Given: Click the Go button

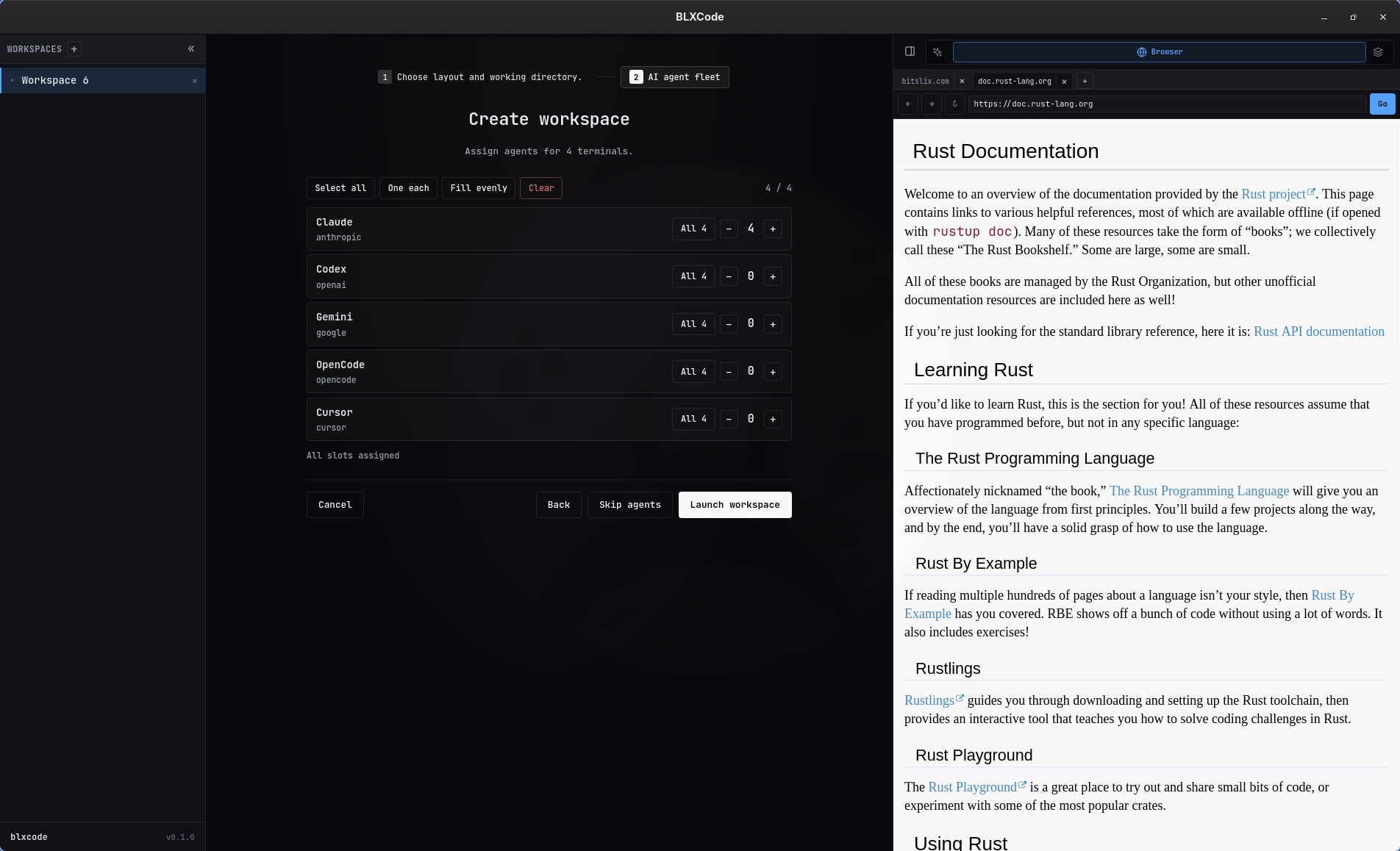Looking at the screenshot, I should point(1382,104).
